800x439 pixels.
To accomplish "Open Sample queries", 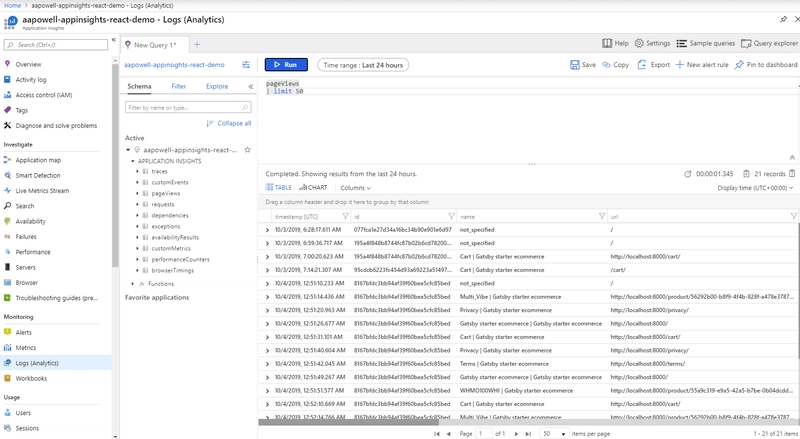I will coord(706,44).
